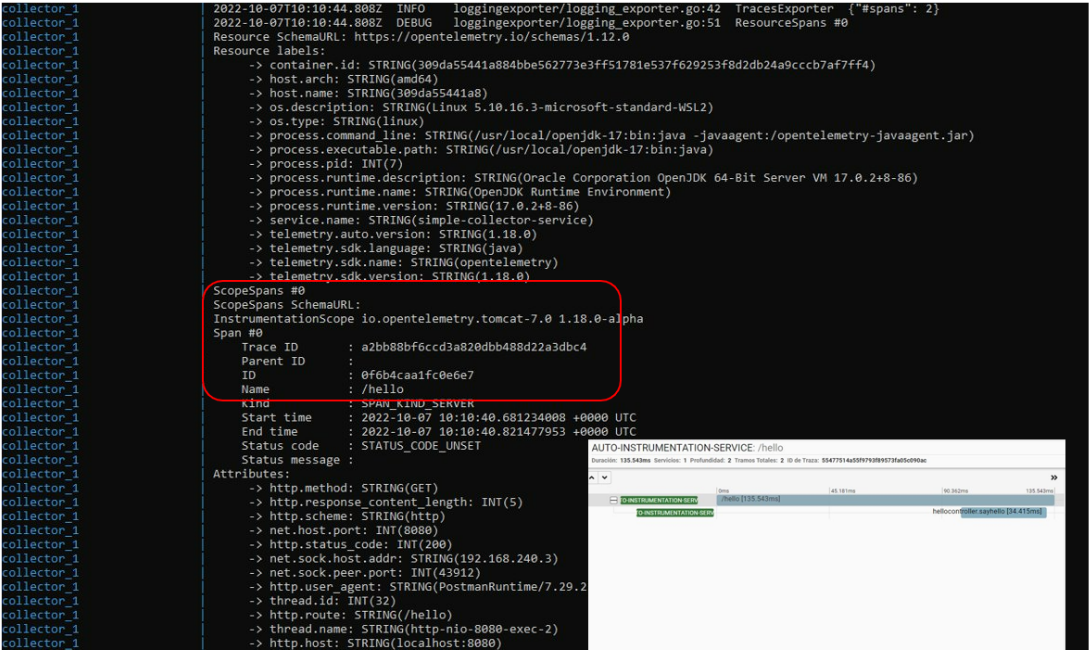Click the net.host.port: INT(8080) line
The width and height of the screenshot is (1090, 650).
tap(343, 530)
